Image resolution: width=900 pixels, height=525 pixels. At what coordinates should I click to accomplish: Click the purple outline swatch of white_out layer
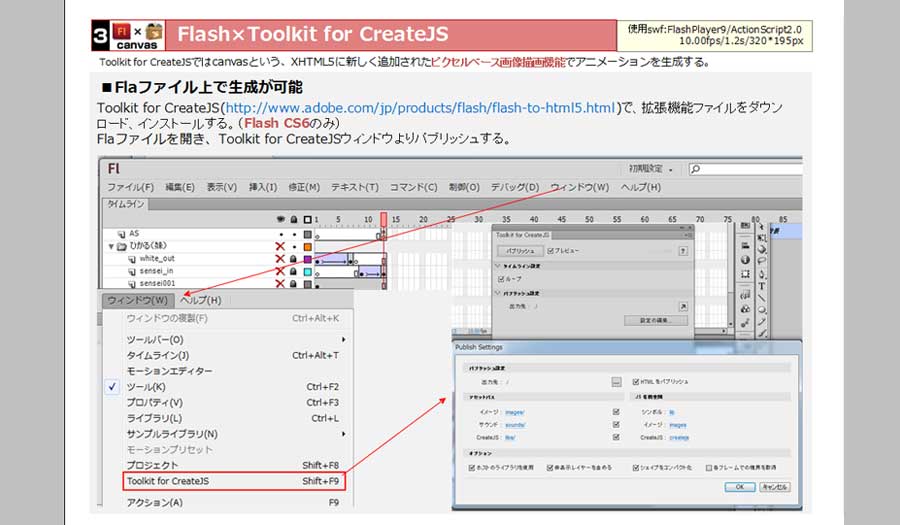pos(308,259)
